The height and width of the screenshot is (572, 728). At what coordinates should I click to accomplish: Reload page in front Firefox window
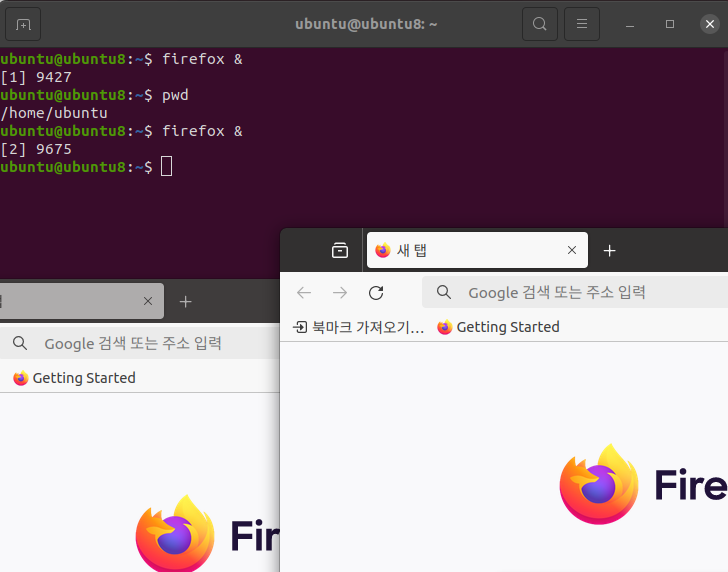[x=376, y=292]
